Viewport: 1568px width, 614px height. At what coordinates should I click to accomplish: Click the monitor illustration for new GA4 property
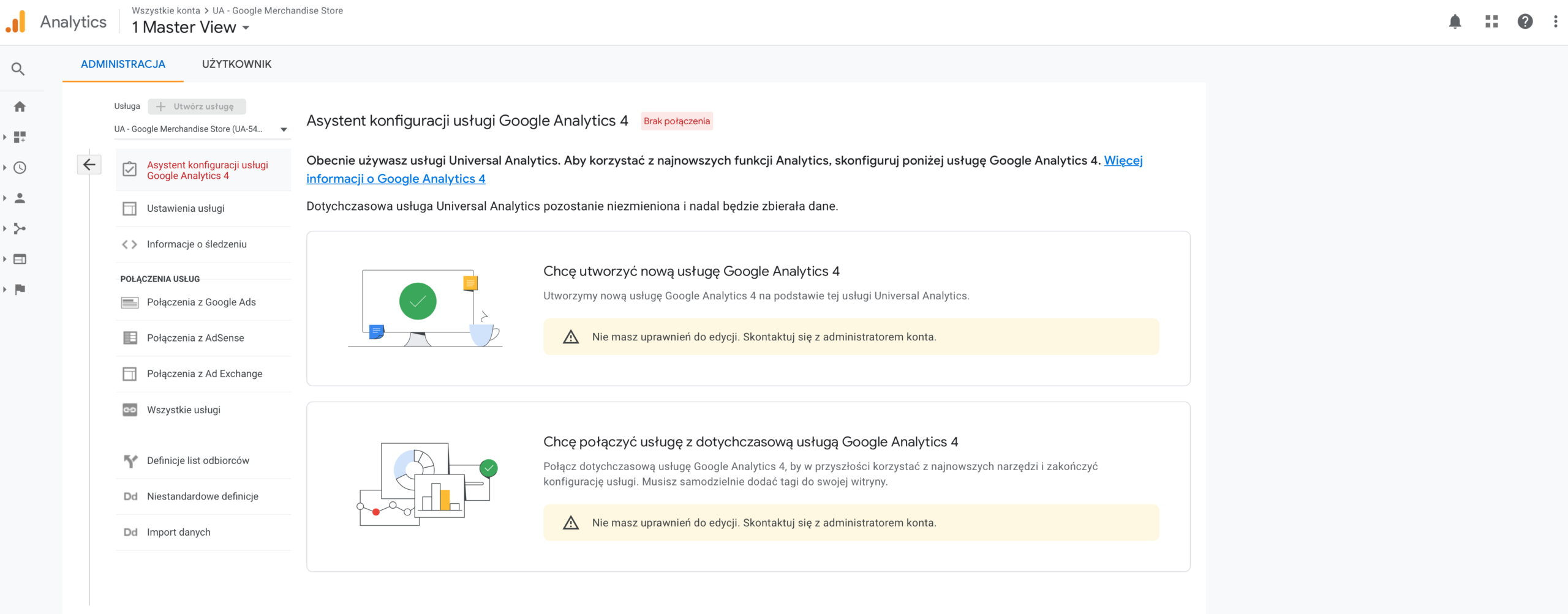[425, 308]
